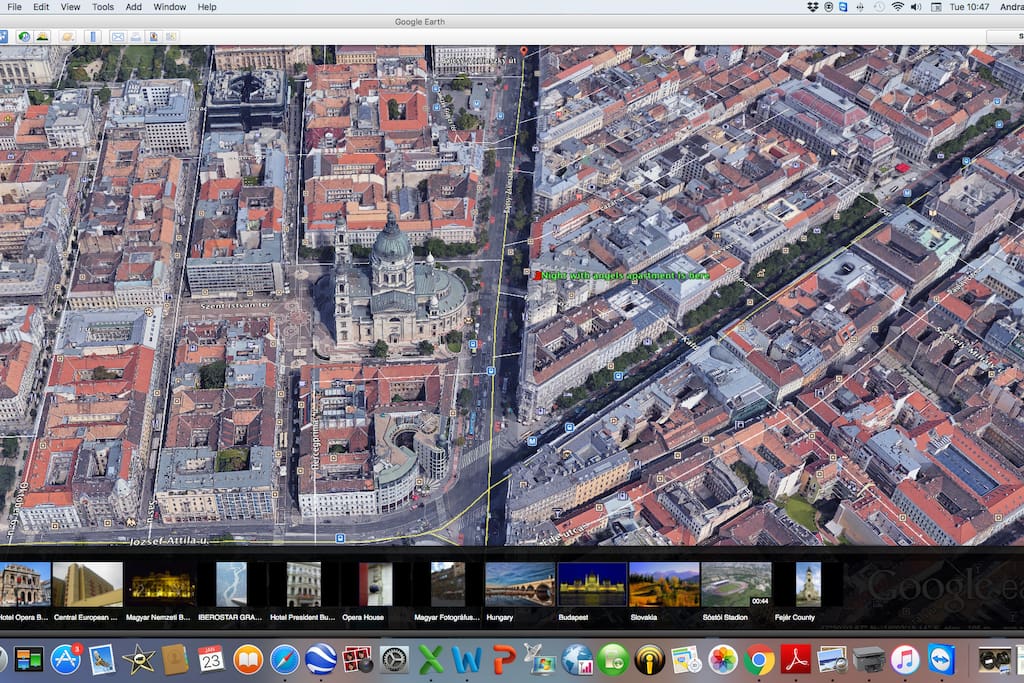Click the iMovie star dock icon
The width and height of the screenshot is (1024, 683).
pyautogui.click(x=138, y=659)
